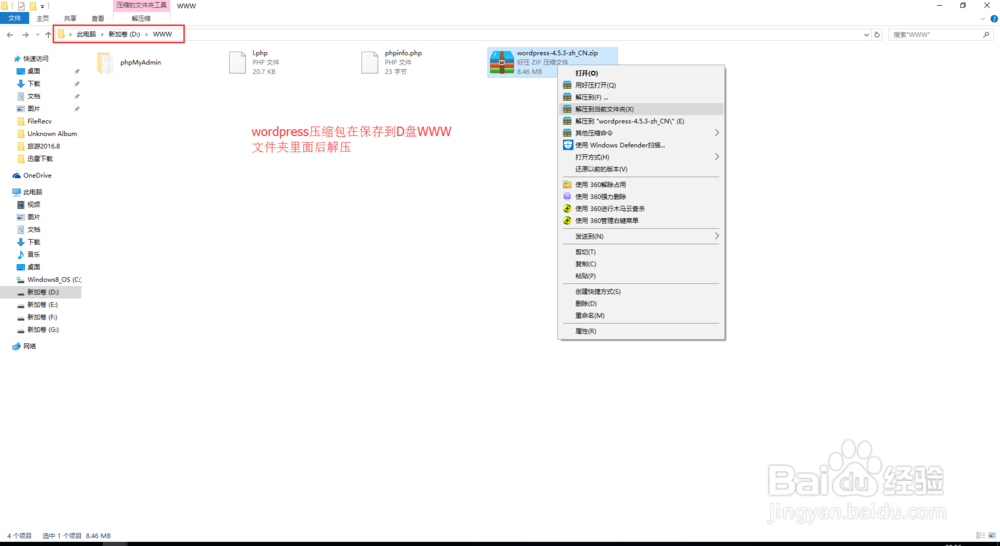Viewport: 1000px width, 546px height.
Task: Choose 还原以前的版本(V)
Action: tap(641, 169)
